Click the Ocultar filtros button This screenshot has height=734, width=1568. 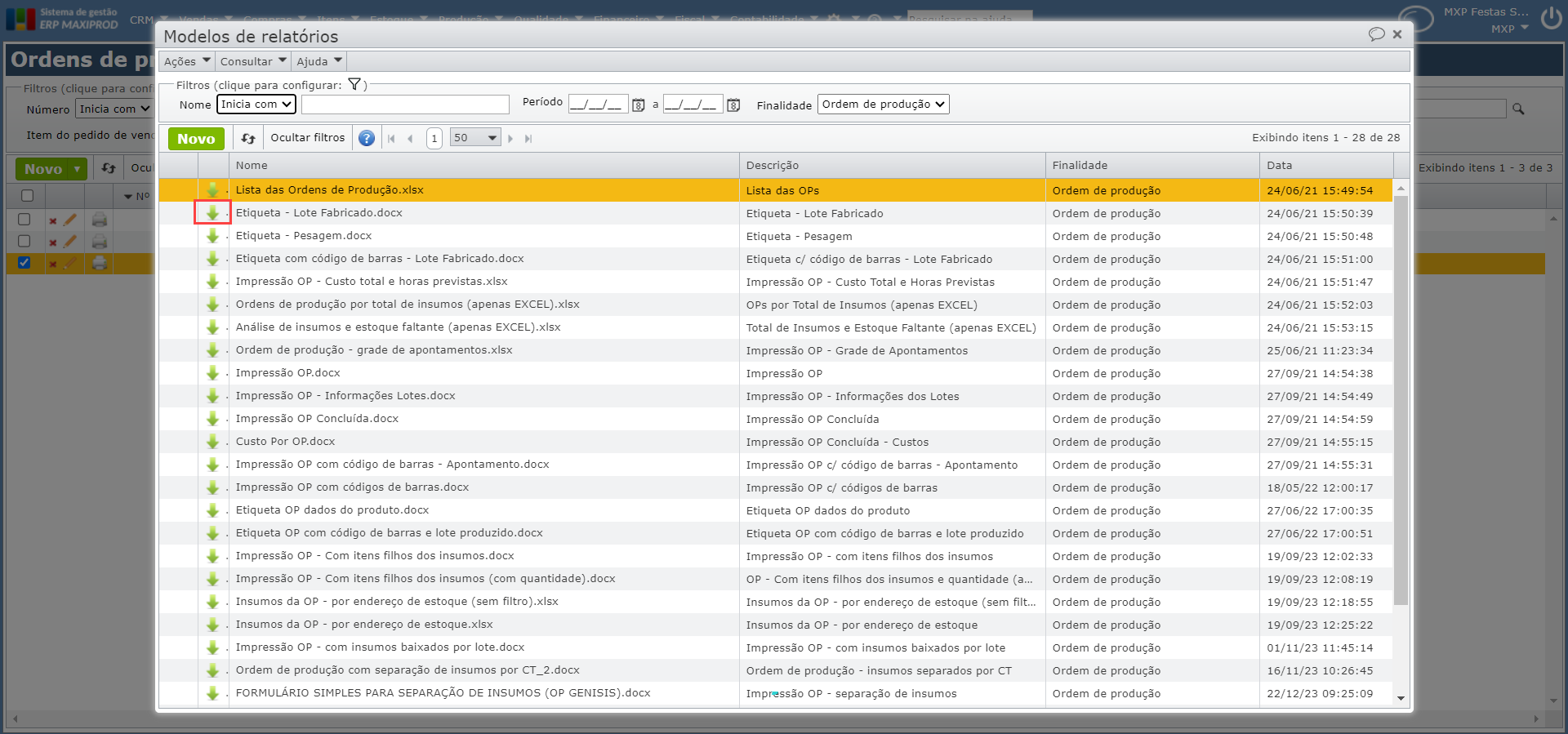point(308,138)
